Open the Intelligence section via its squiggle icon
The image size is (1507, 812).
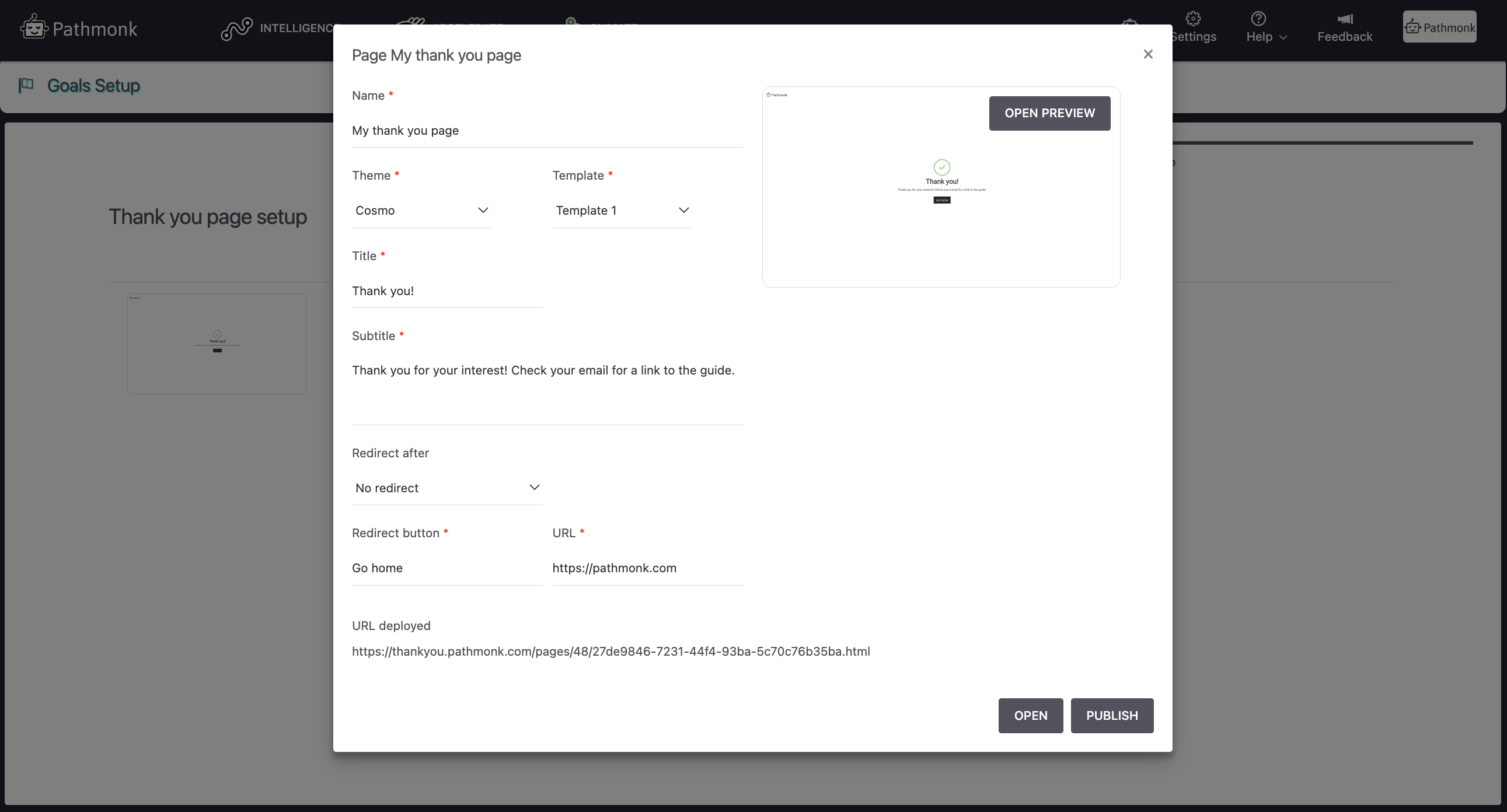pyautogui.click(x=236, y=27)
